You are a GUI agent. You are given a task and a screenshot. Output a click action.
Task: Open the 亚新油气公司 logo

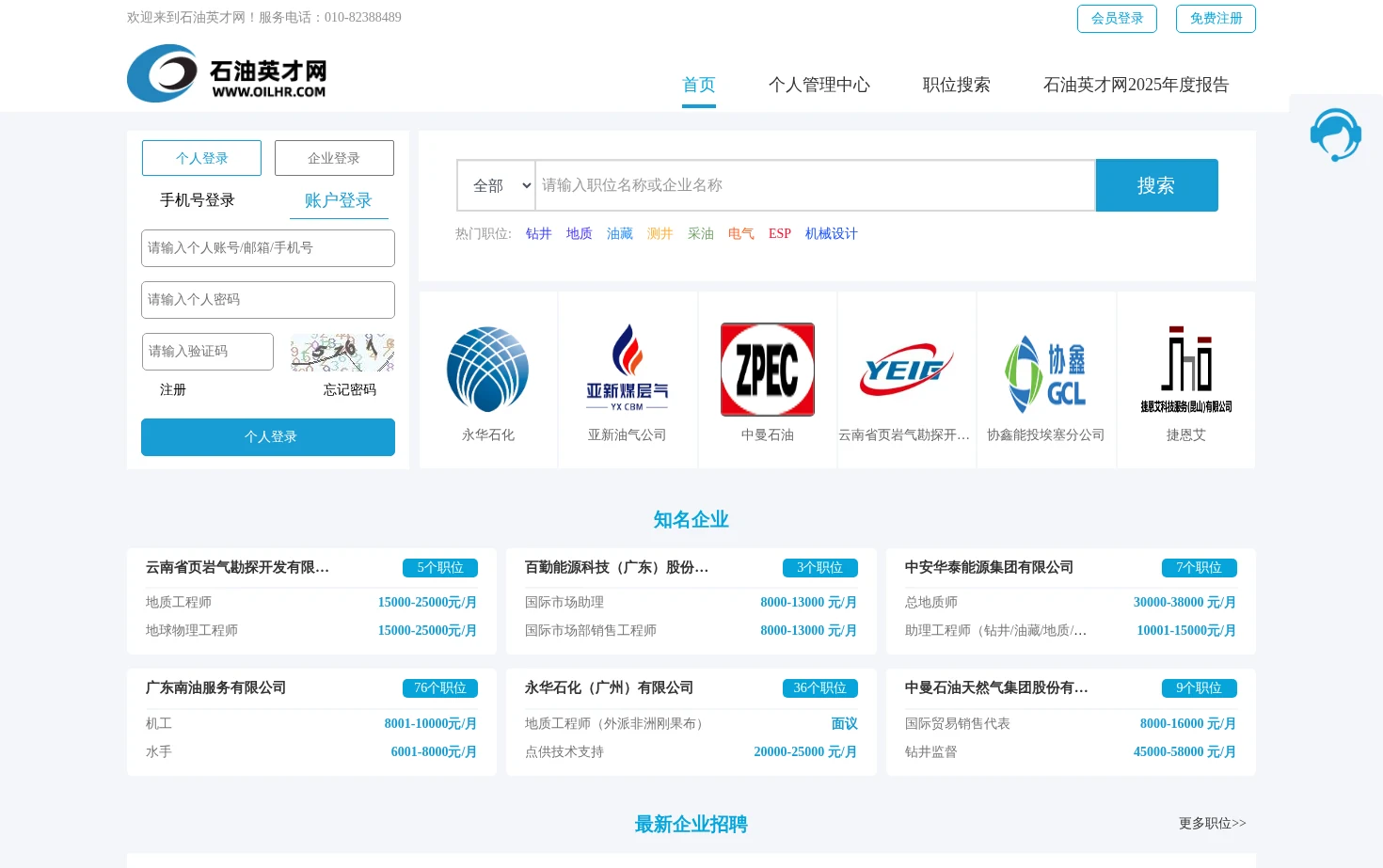627,369
